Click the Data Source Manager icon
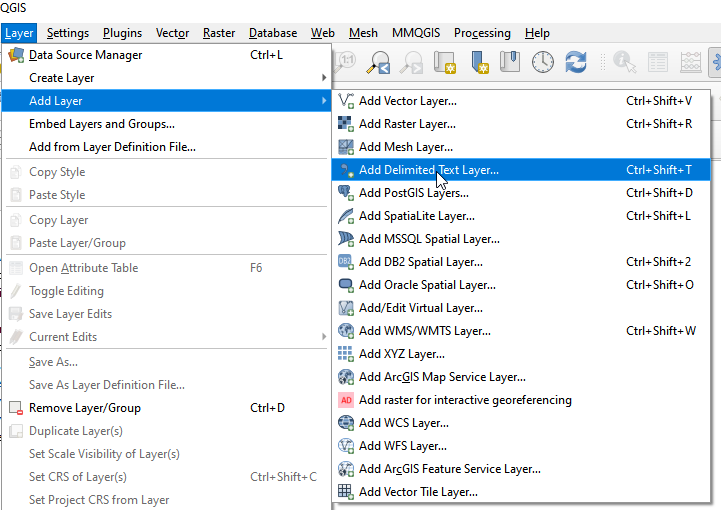This screenshot has width=721, height=510. coord(16,55)
